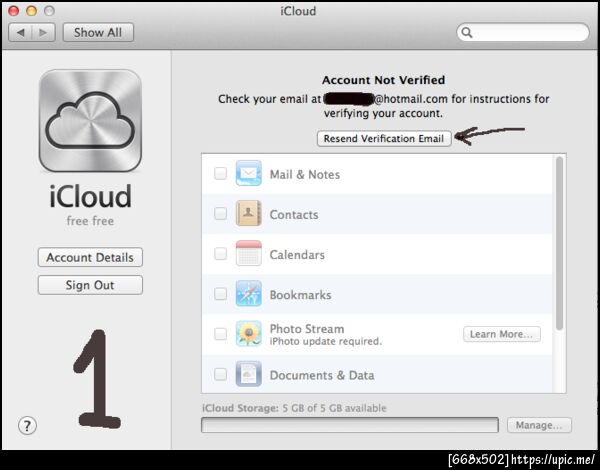Click the 'Contacts' label
This screenshot has width=600, height=470.
click(294, 215)
